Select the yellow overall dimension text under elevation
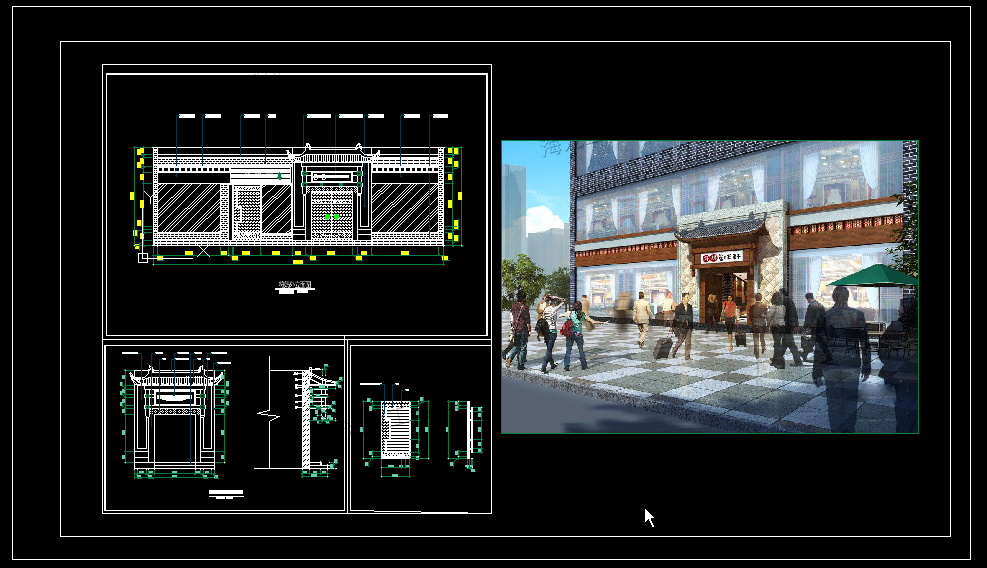 [297, 263]
